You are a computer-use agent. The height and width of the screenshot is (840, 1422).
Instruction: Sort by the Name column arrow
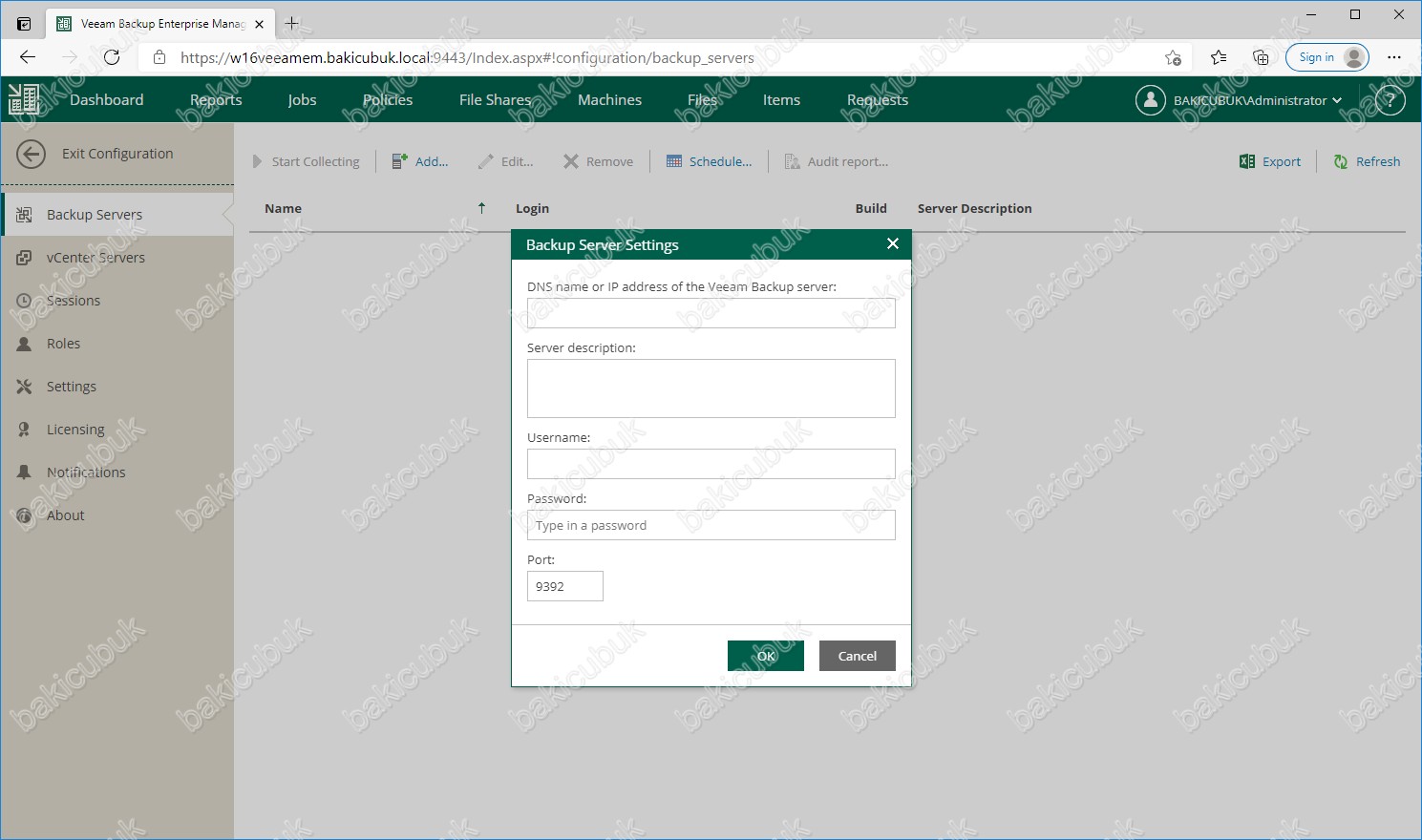pos(481,208)
